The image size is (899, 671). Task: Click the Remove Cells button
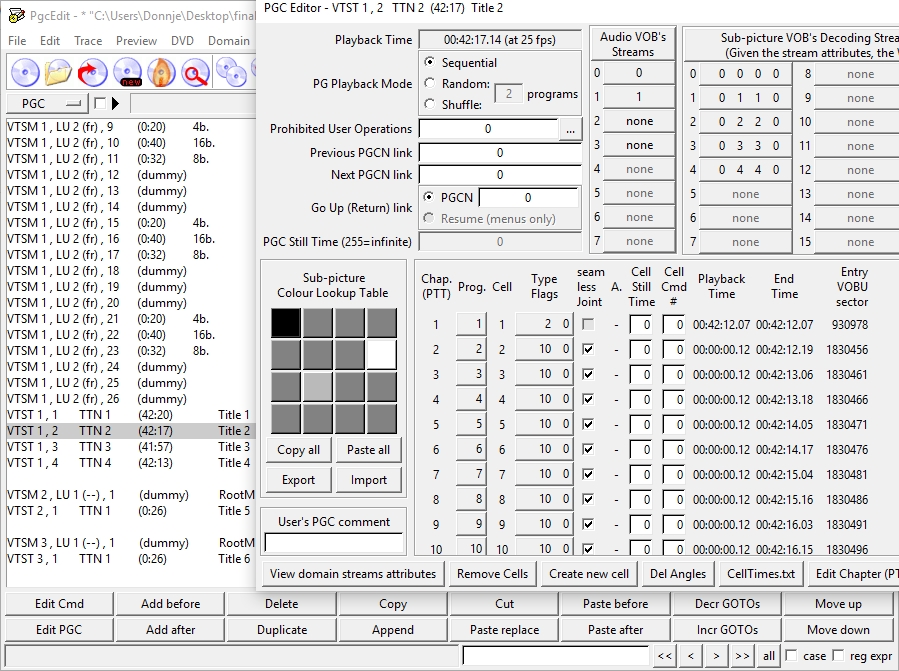(493, 574)
